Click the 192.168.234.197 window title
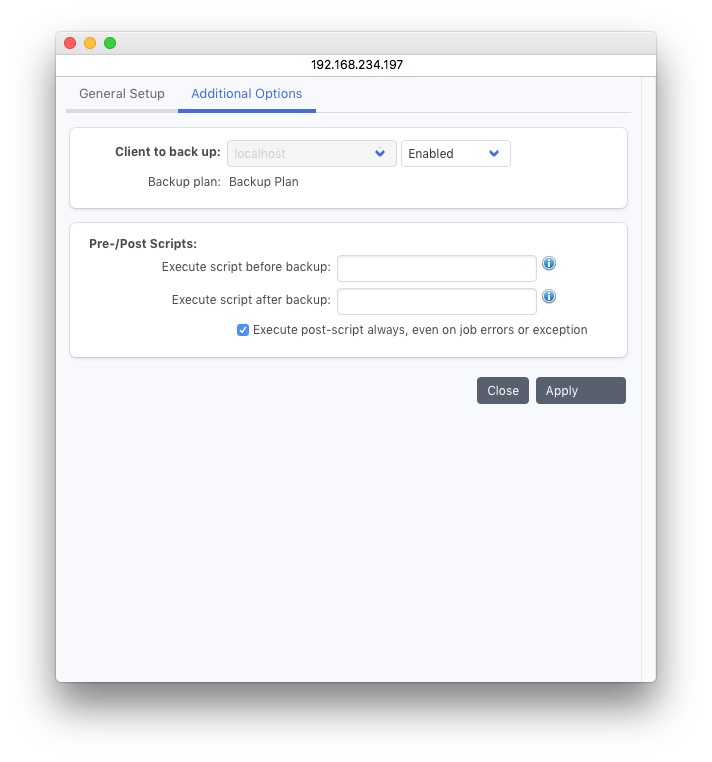712x762 pixels. click(356, 64)
